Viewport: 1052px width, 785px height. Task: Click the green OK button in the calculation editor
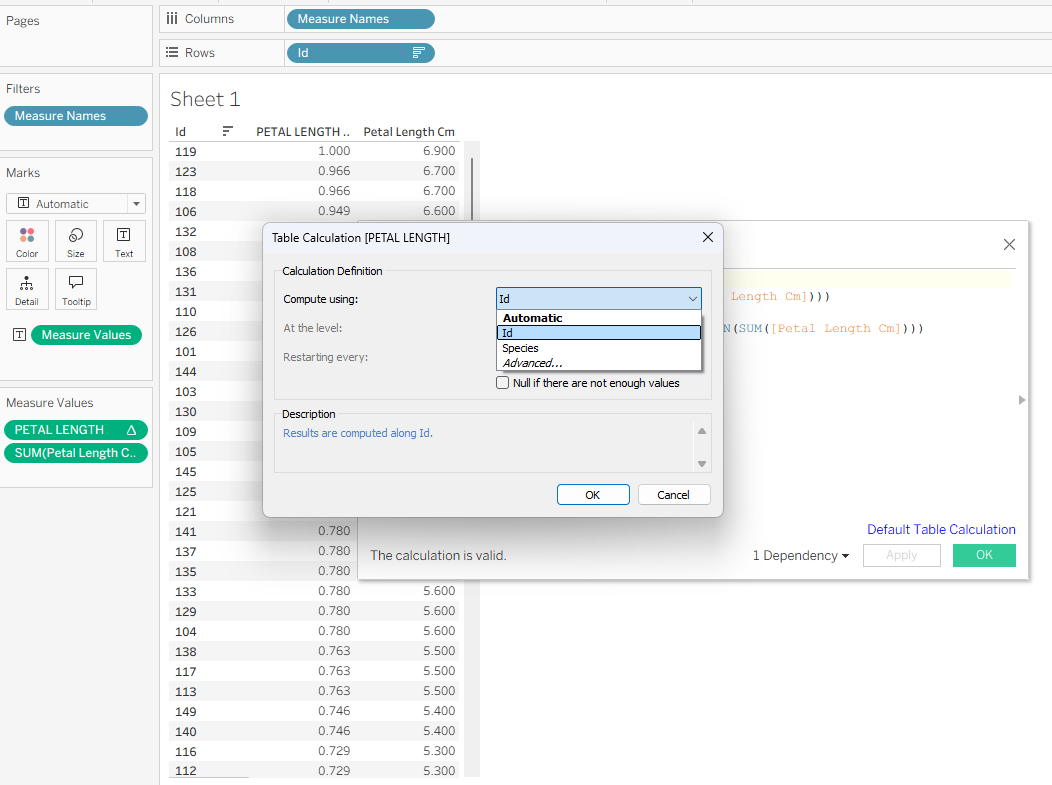click(x=984, y=555)
